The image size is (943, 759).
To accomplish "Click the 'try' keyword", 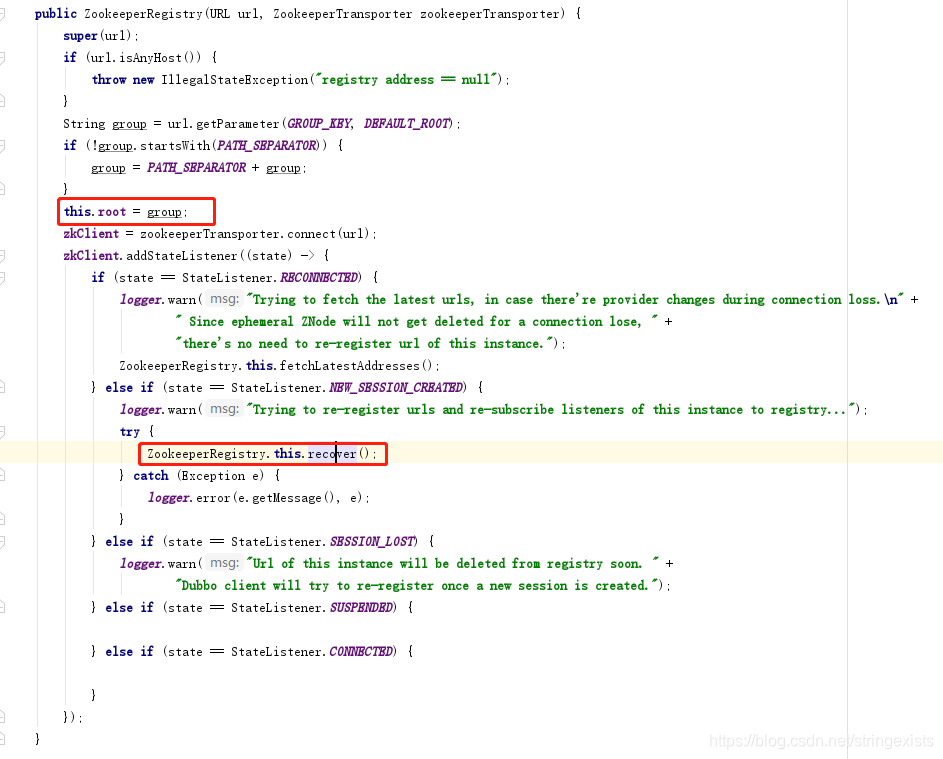I will [x=130, y=432].
